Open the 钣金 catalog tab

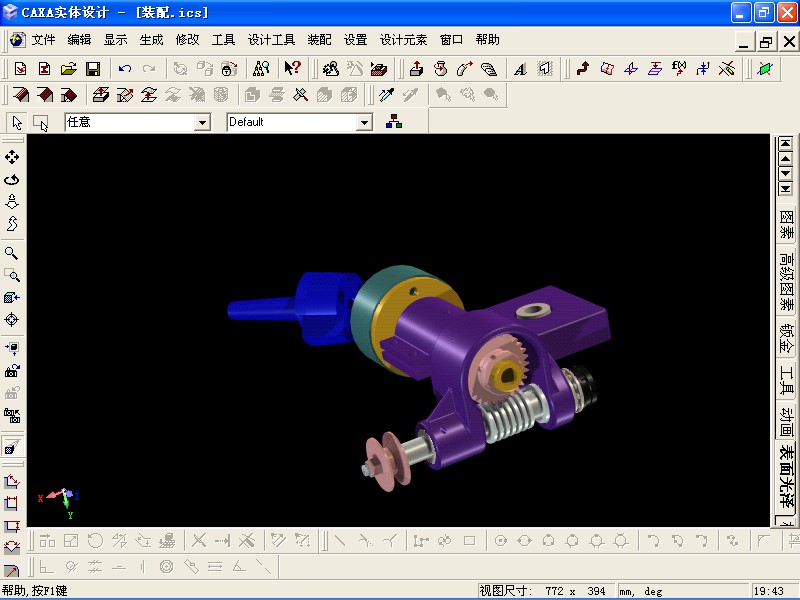pos(786,338)
